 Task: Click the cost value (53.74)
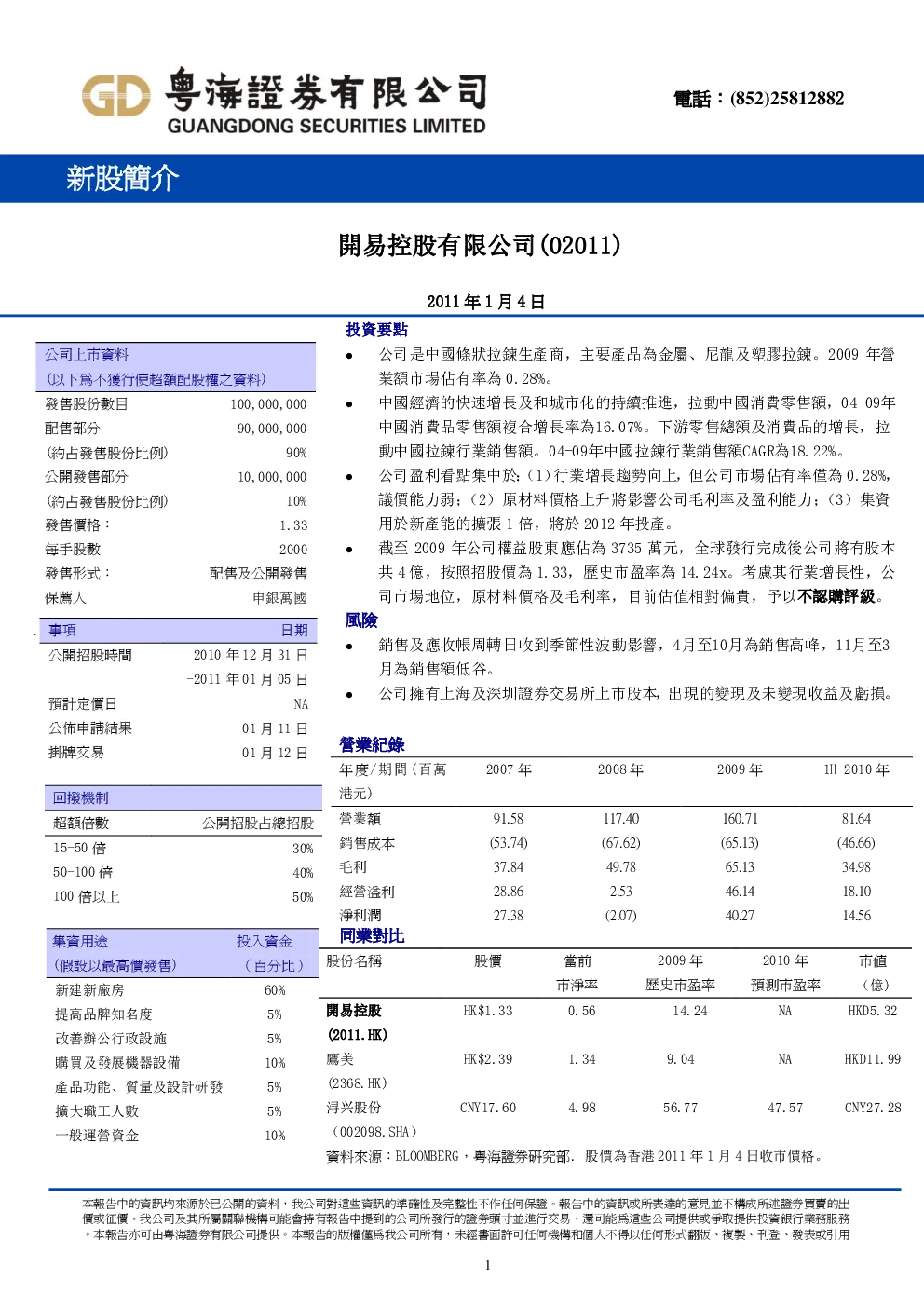509,843
